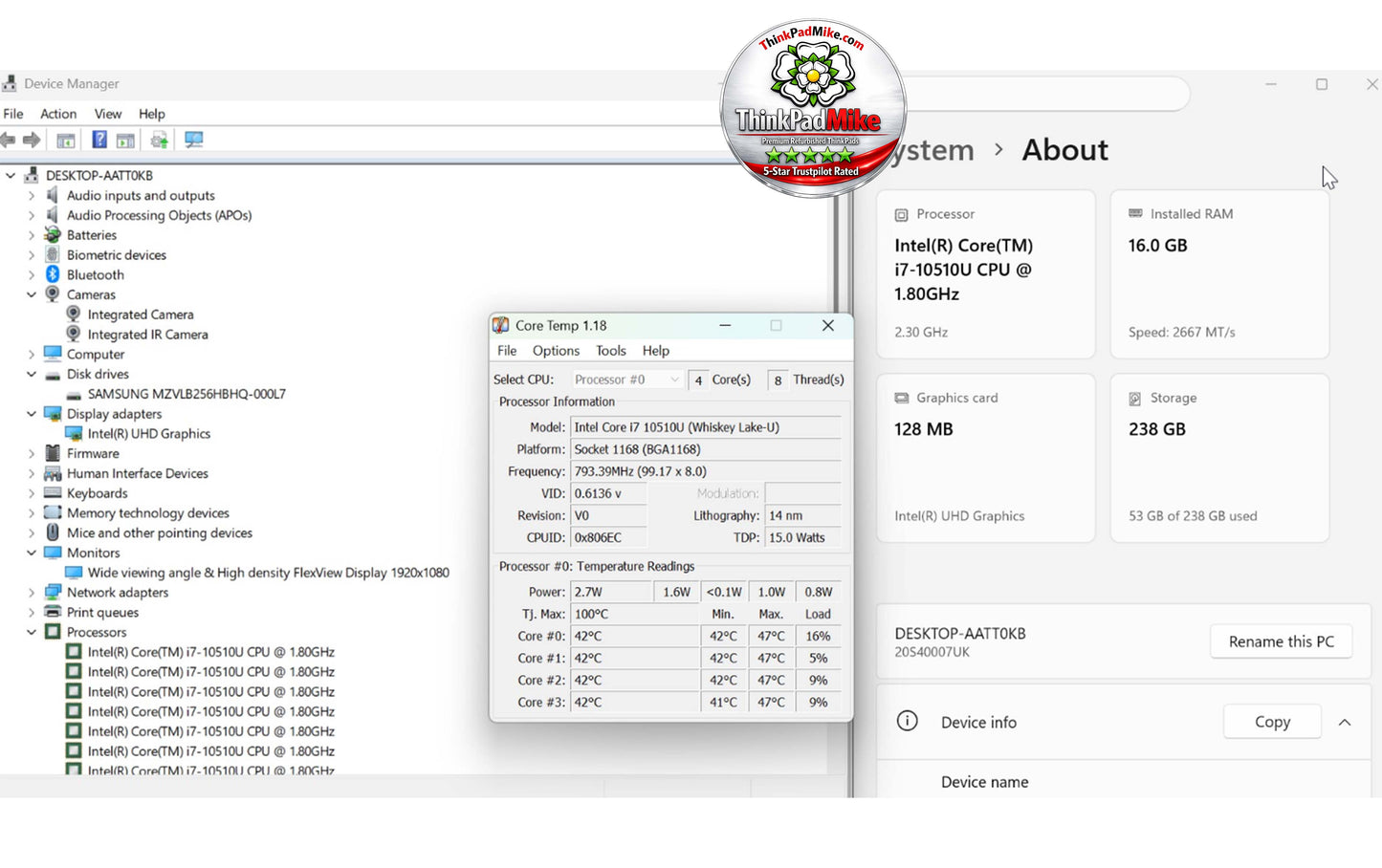The image size is (1382, 868).
Task: Open the Action menu in Device Manager
Action: 58,114
